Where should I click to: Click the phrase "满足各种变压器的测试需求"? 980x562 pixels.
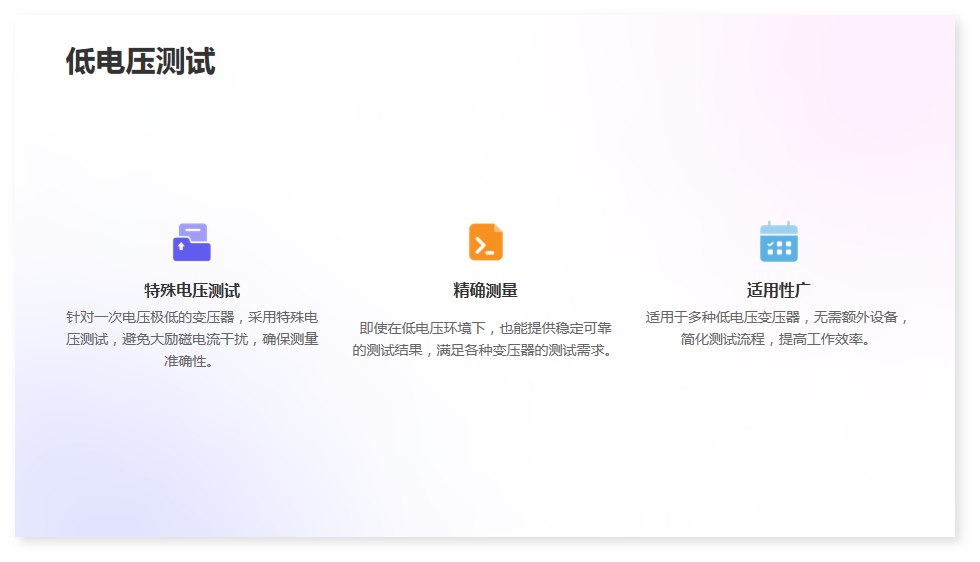[520, 350]
